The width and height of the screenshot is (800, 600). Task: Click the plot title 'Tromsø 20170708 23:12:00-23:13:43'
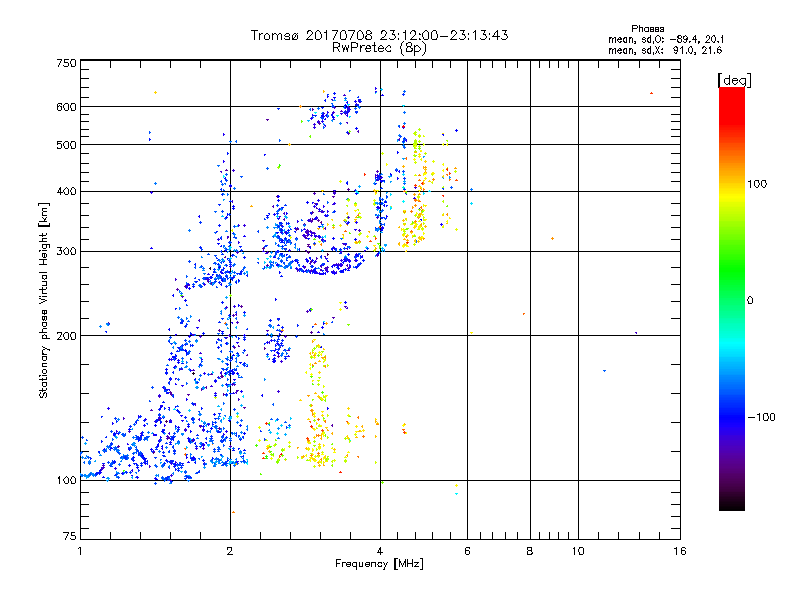pos(379,35)
